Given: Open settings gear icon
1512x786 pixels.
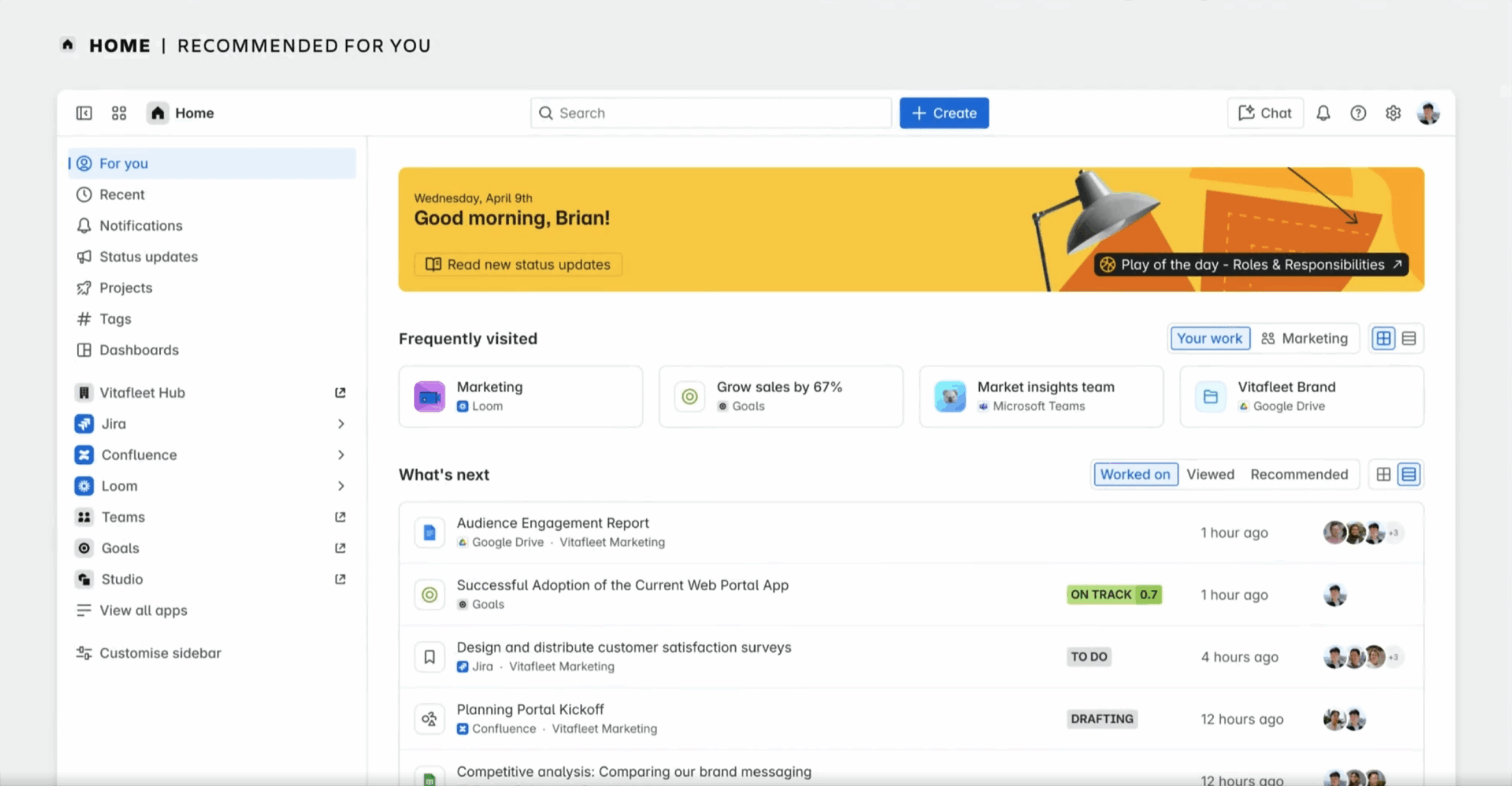Looking at the screenshot, I should click(1393, 113).
